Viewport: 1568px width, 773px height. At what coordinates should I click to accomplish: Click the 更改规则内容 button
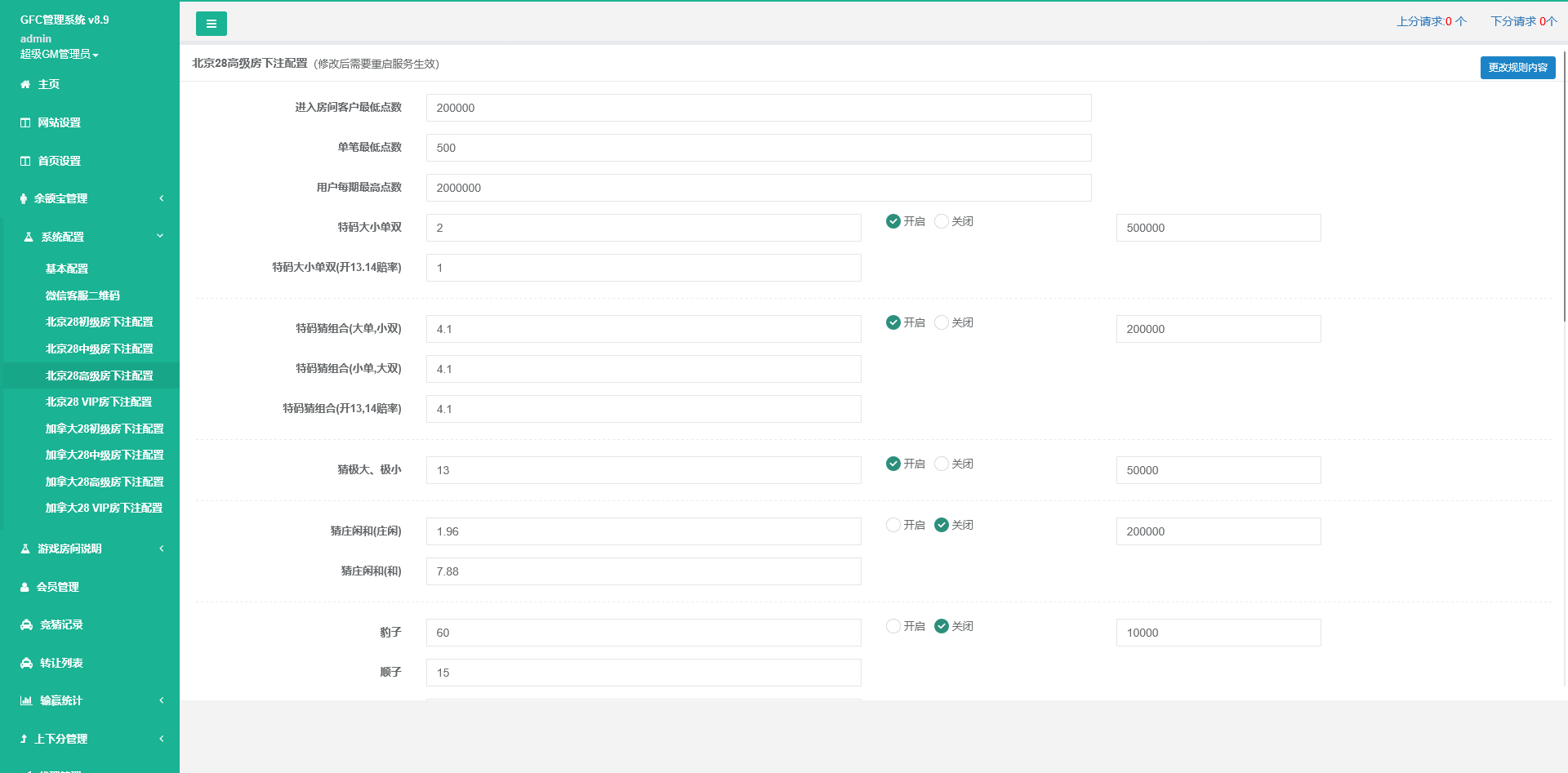click(x=1517, y=68)
